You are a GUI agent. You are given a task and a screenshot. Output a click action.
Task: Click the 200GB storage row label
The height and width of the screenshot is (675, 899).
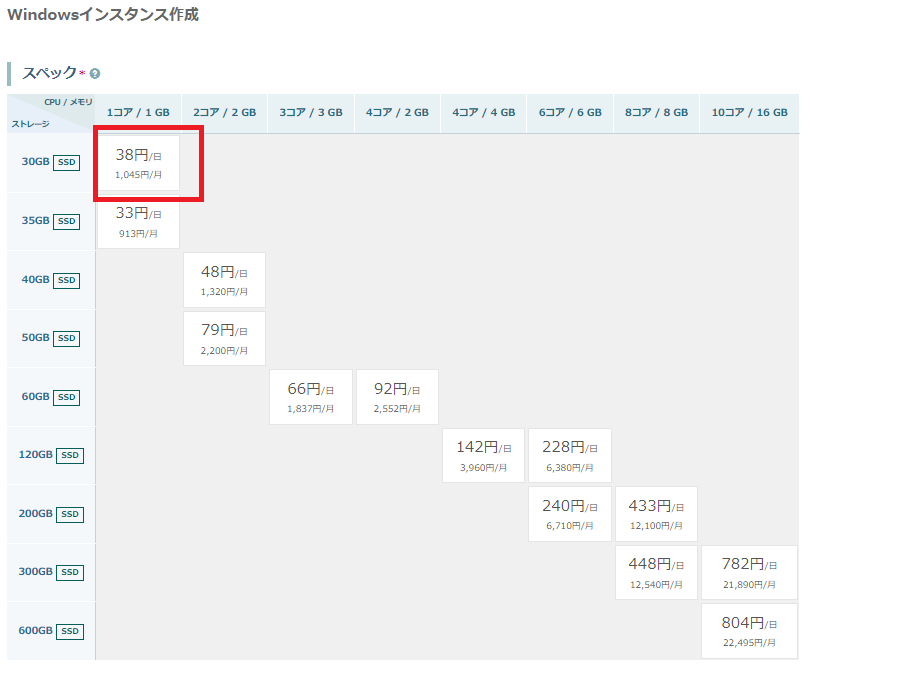35,514
